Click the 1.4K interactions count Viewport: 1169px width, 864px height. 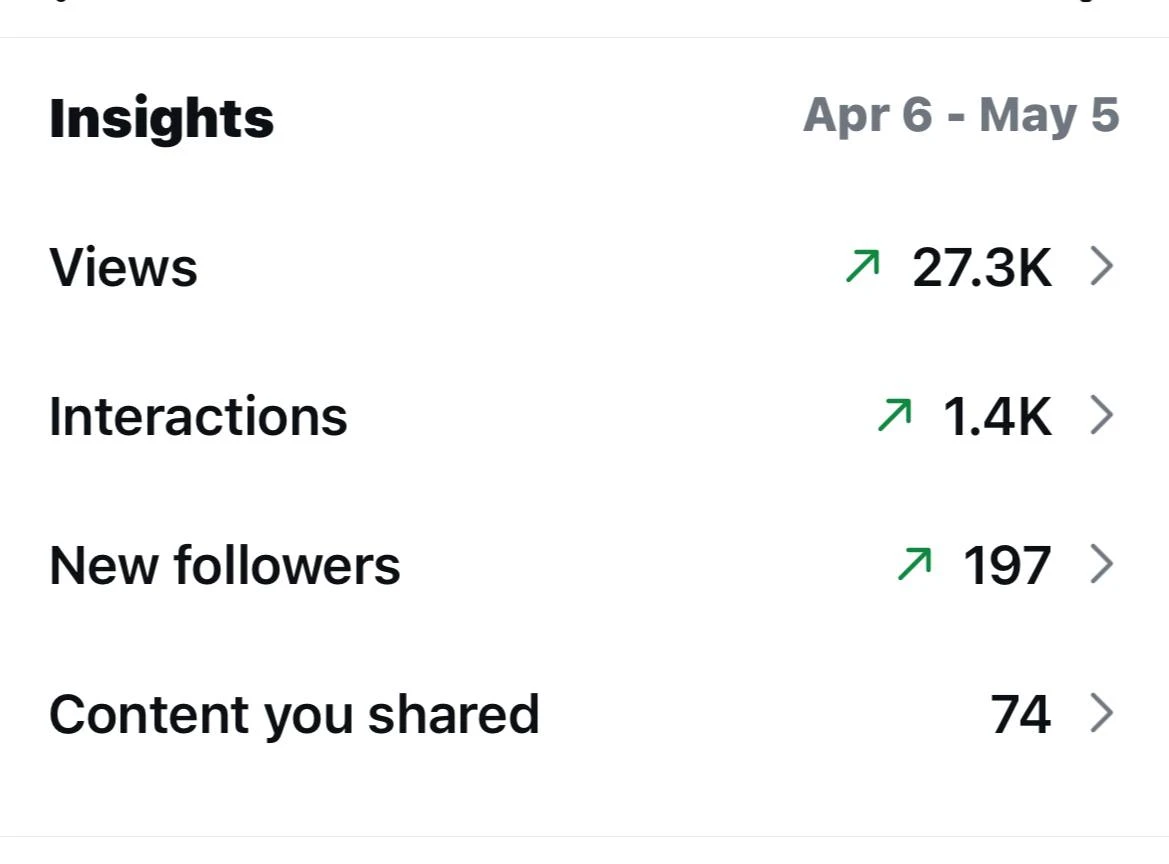pyautogui.click(x=998, y=416)
